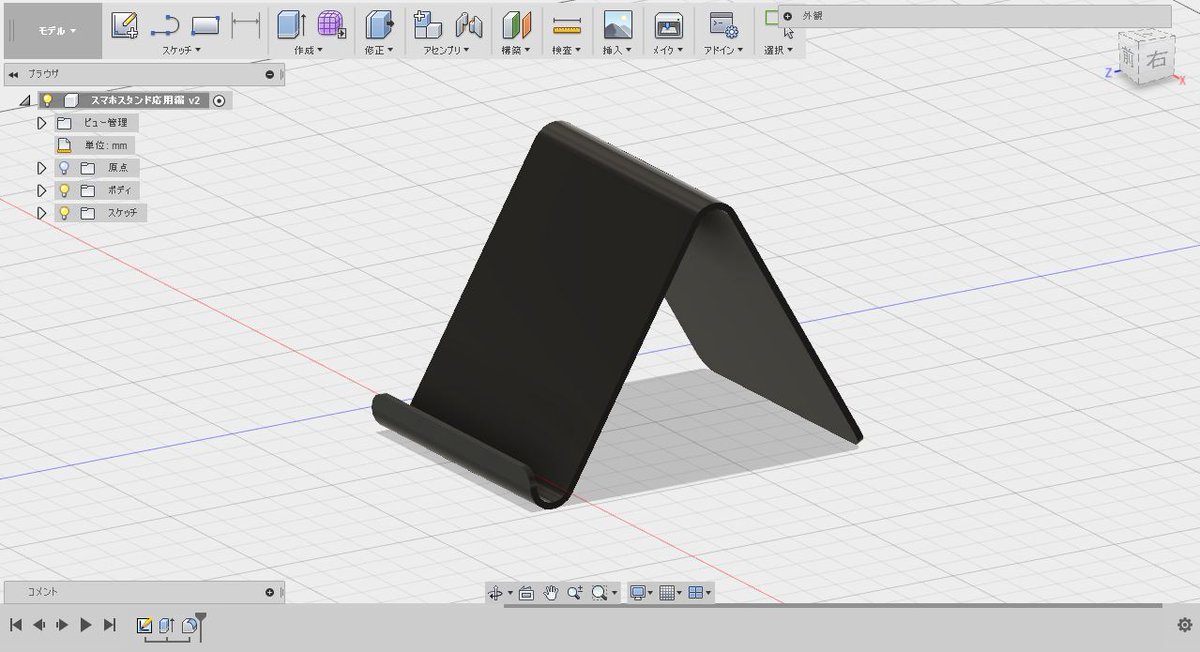
Task: Open the 選択 dropdown menu
Action: tap(779, 49)
